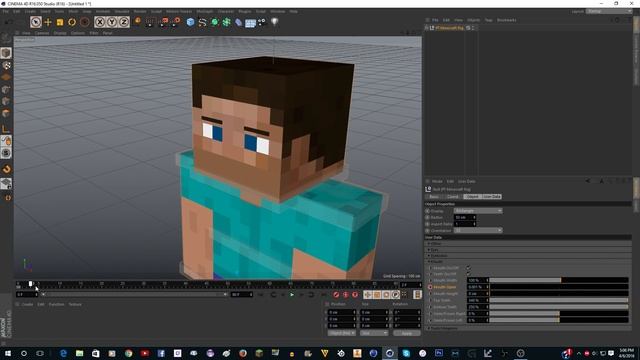The width and height of the screenshot is (640, 360).
Task: Activate the Scale tool yellow square
Action: [60, 22]
